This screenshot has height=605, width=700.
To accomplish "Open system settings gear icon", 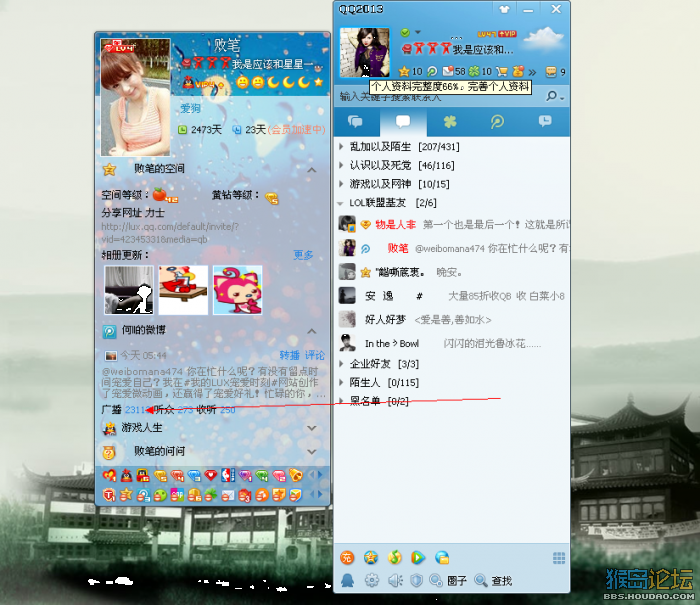I will click(372, 580).
